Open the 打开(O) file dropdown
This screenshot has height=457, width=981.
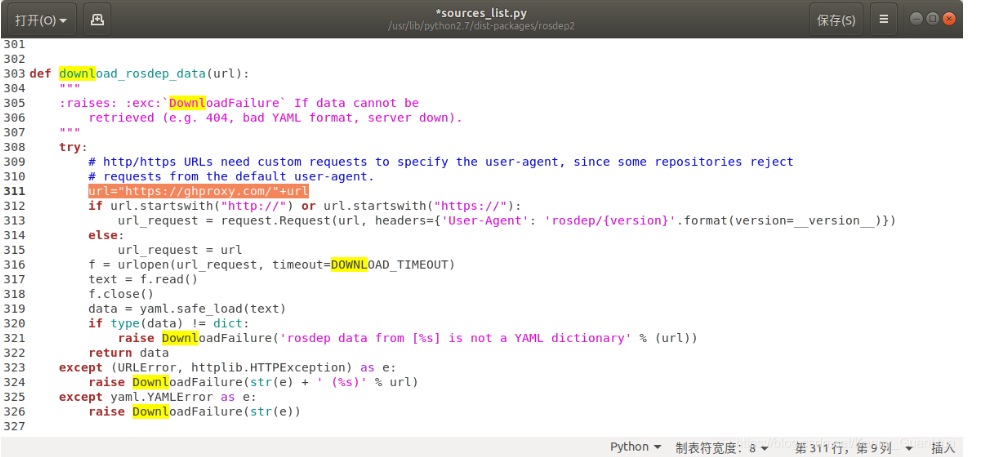pos(41,19)
